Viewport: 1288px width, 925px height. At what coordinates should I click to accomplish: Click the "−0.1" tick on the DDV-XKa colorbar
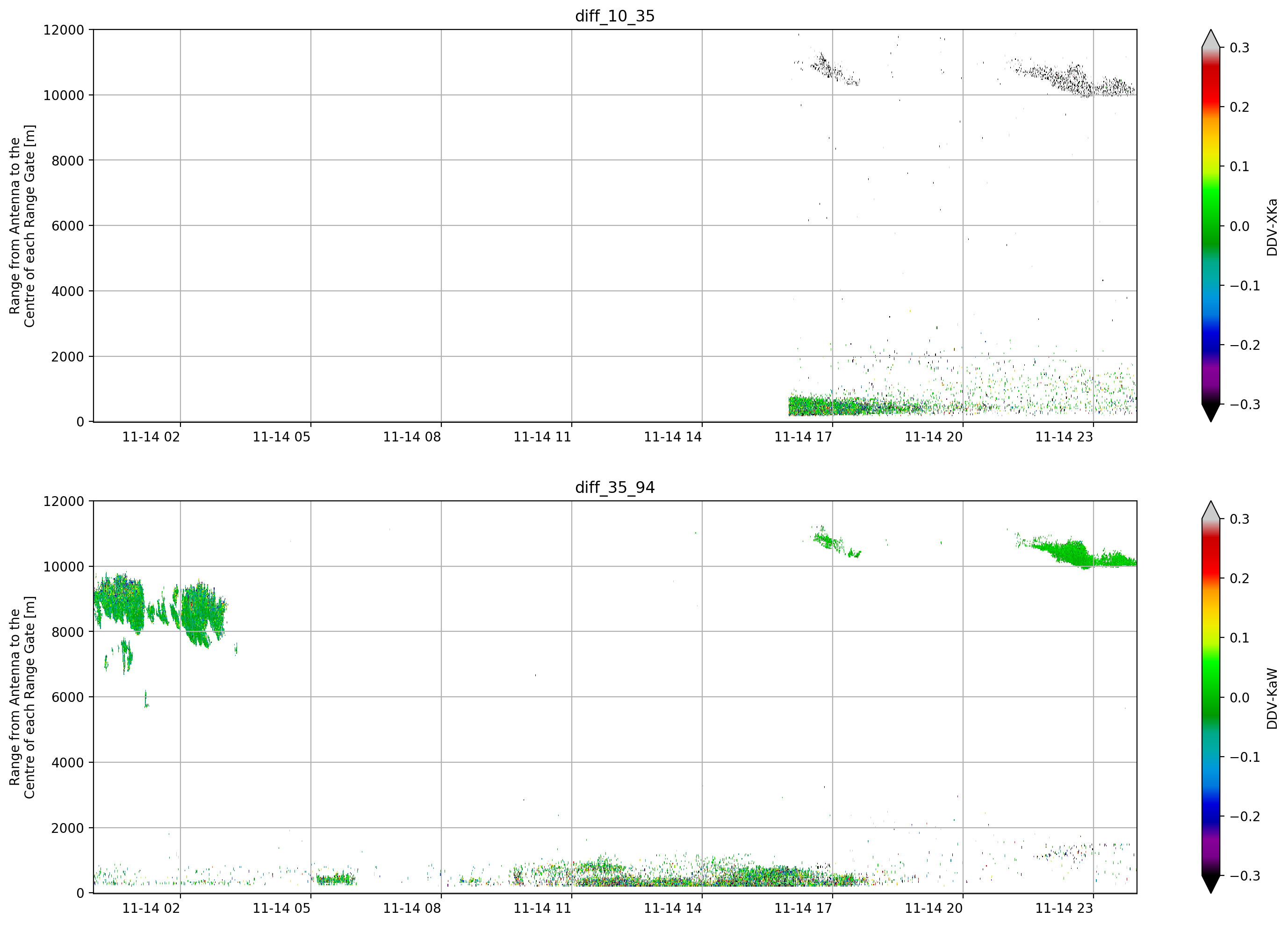pos(1245,286)
